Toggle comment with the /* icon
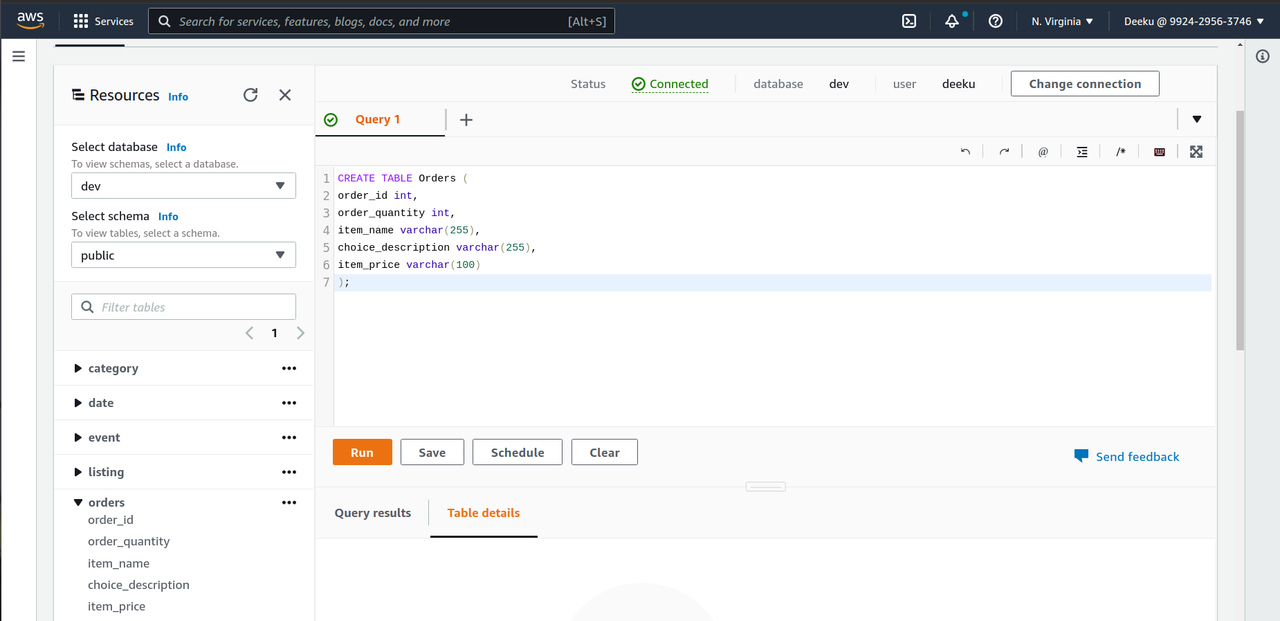This screenshot has width=1280, height=621. point(1120,152)
